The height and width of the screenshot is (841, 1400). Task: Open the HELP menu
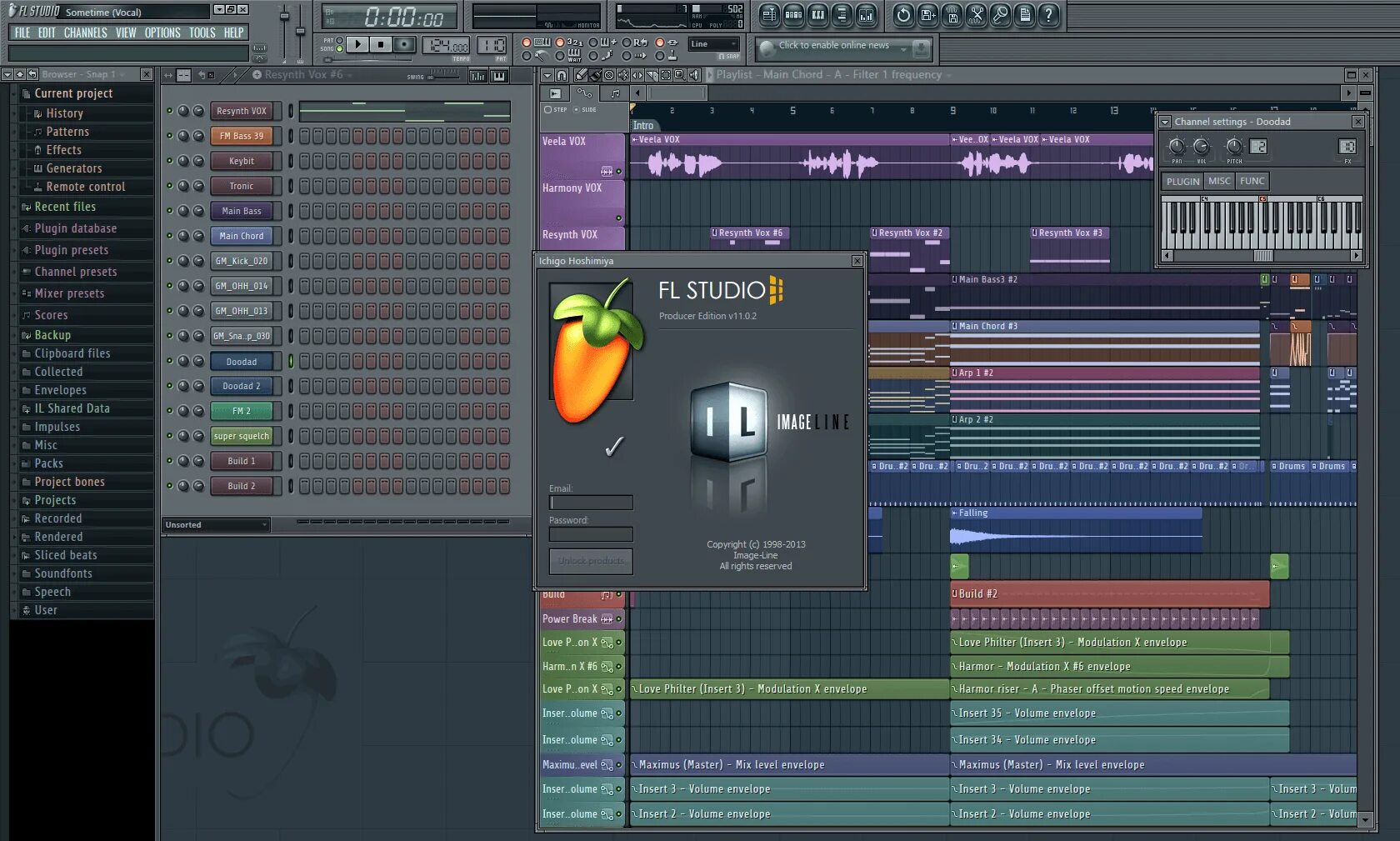point(233,33)
